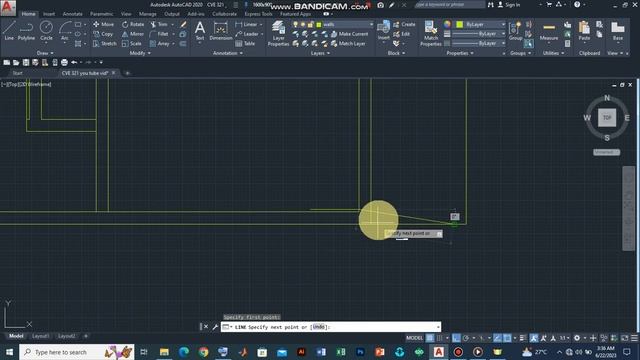Image resolution: width=640 pixels, height=360 pixels.
Task: Click the MODEL space button
Action: pyautogui.click(x=414, y=338)
